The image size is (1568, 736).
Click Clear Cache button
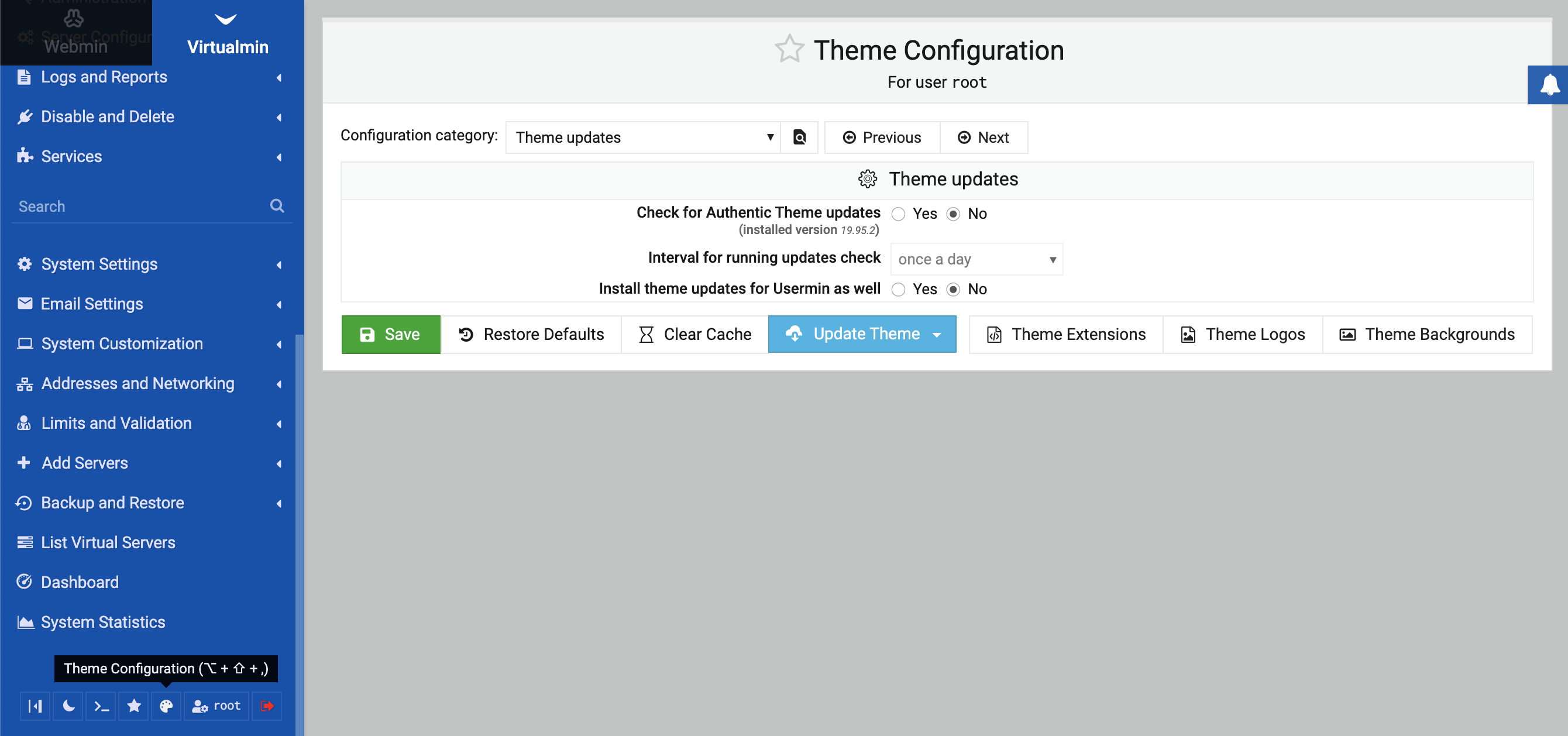695,334
